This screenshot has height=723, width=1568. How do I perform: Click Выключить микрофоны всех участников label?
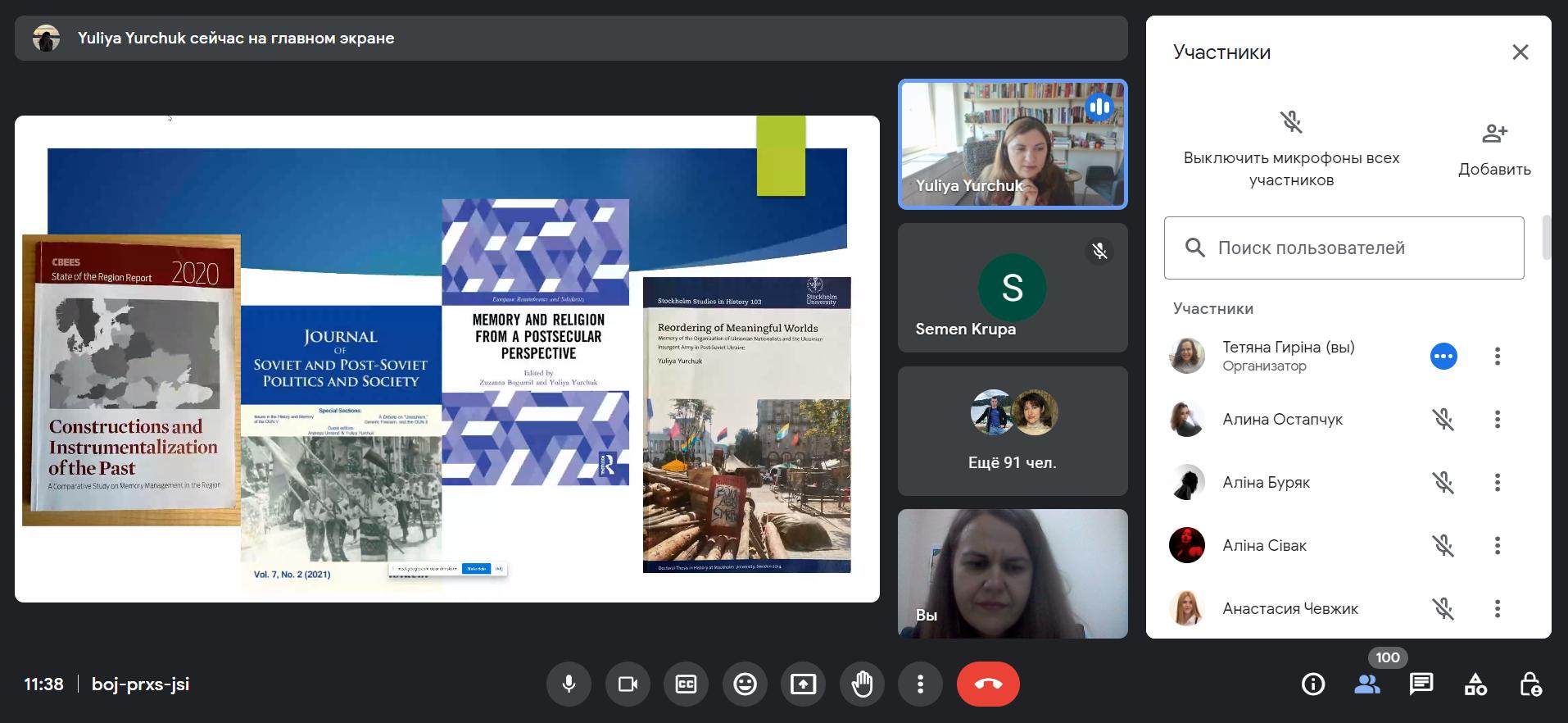point(1291,169)
